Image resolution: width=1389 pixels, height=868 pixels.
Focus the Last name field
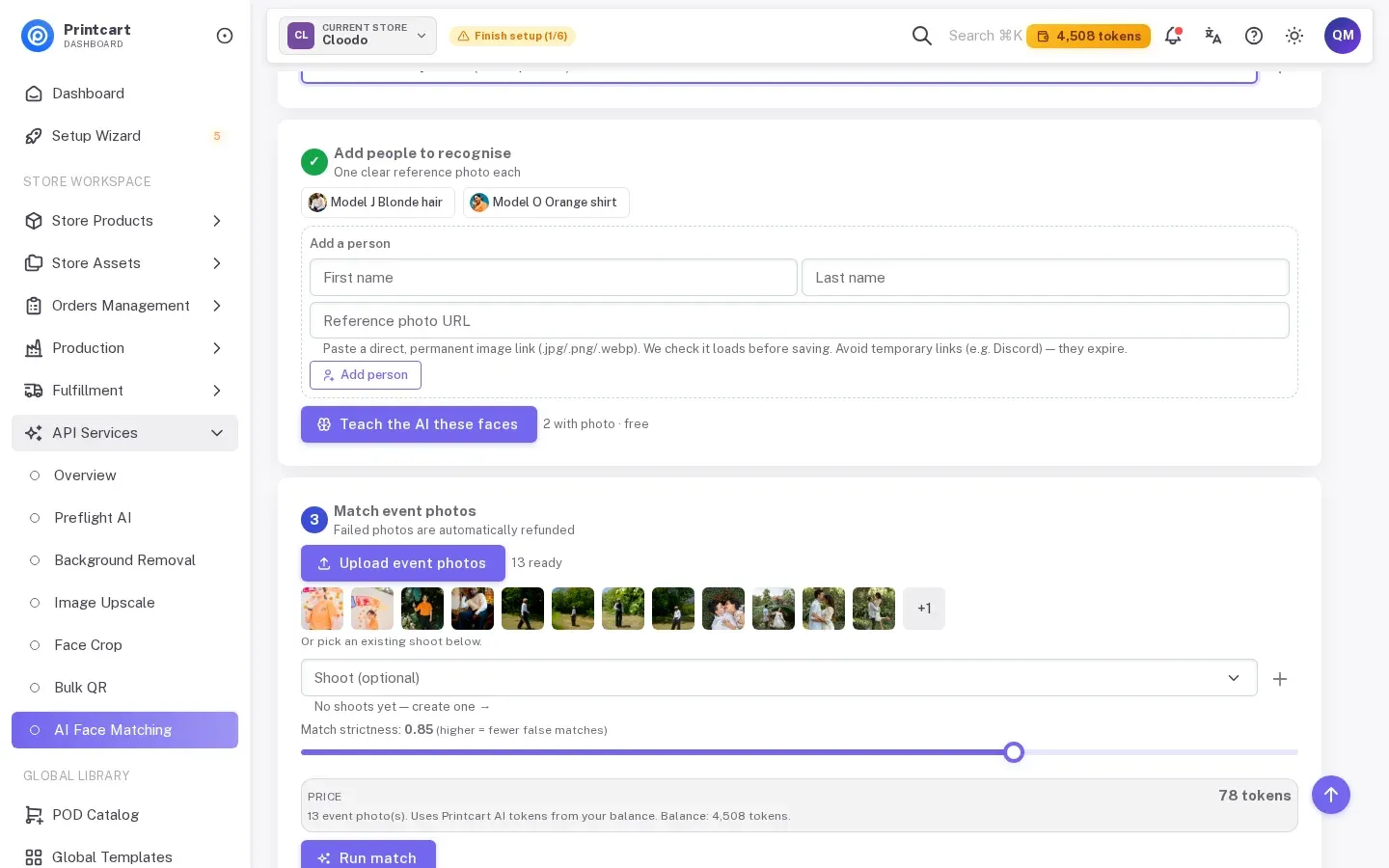[1046, 278]
